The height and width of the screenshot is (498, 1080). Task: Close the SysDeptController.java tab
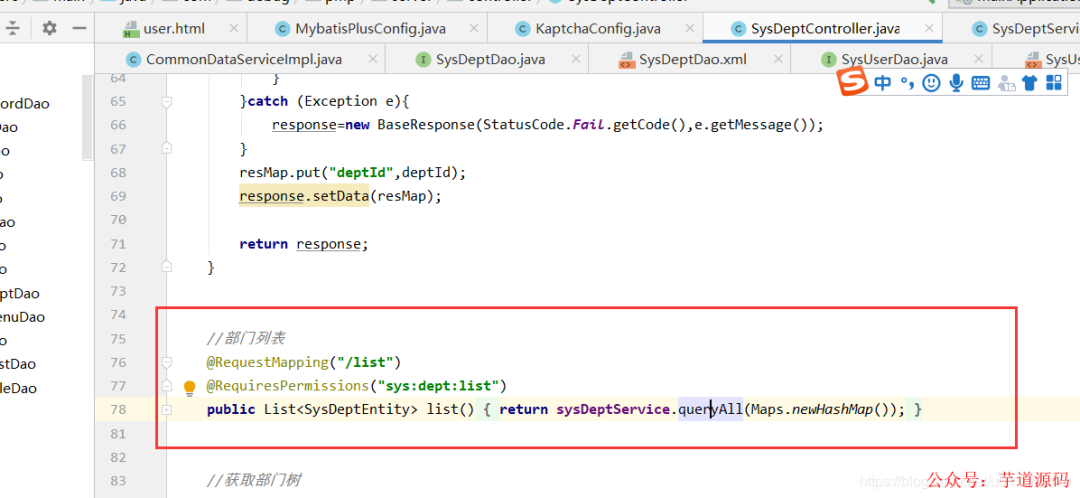pyautogui.click(x=929, y=28)
